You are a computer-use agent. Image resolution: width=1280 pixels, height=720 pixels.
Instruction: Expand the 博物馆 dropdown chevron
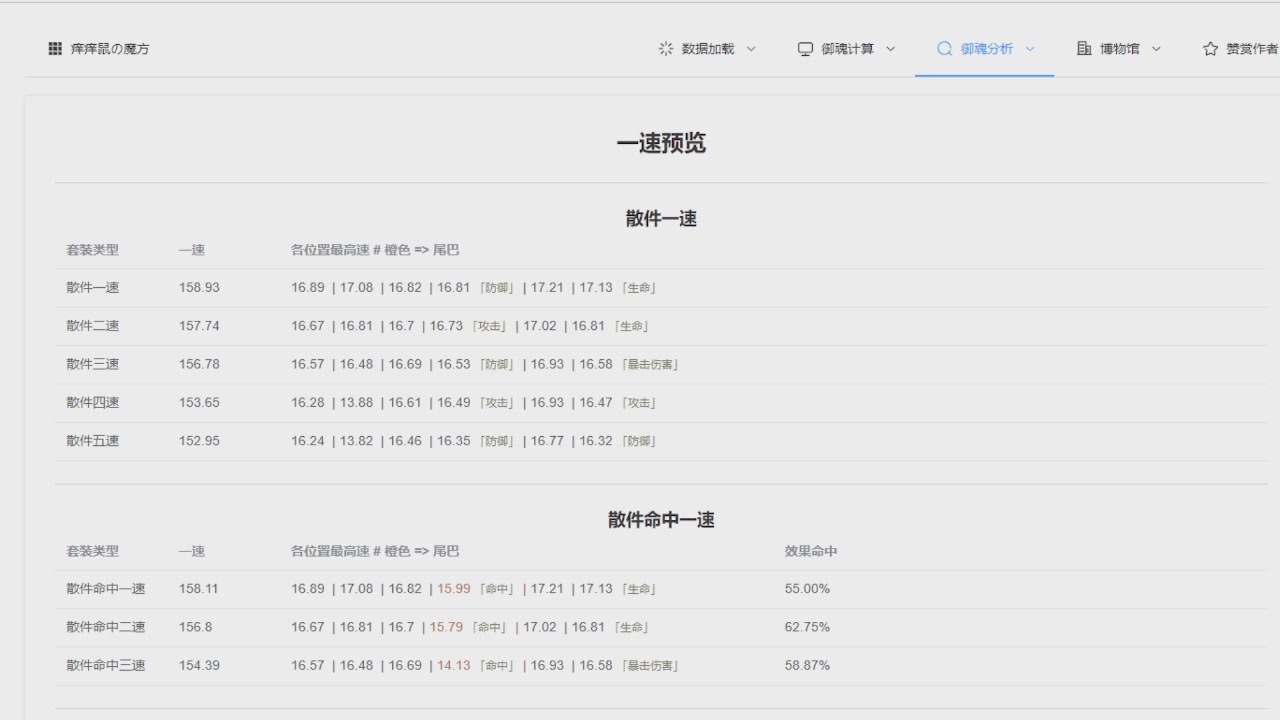[1156, 49]
